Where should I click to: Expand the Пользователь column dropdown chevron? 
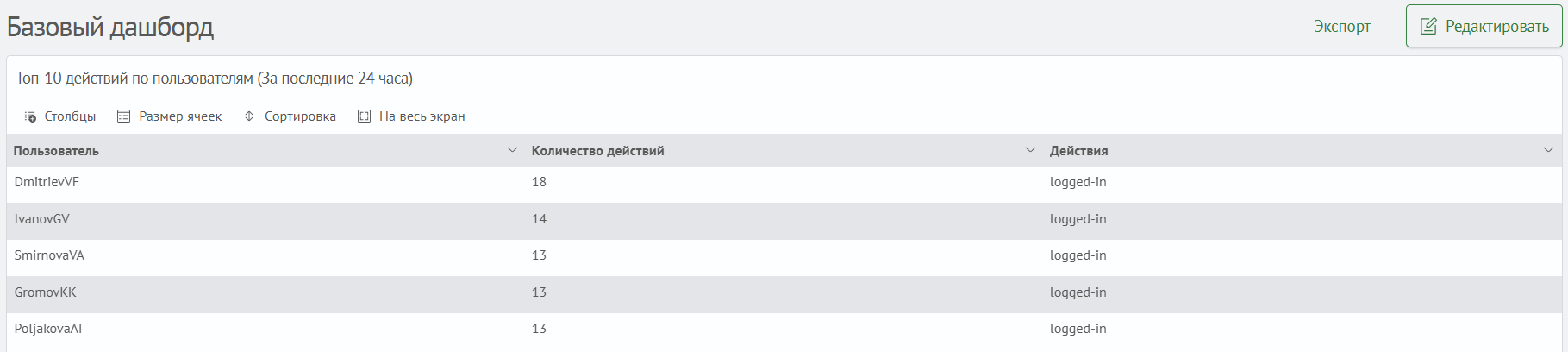(x=512, y=150)
